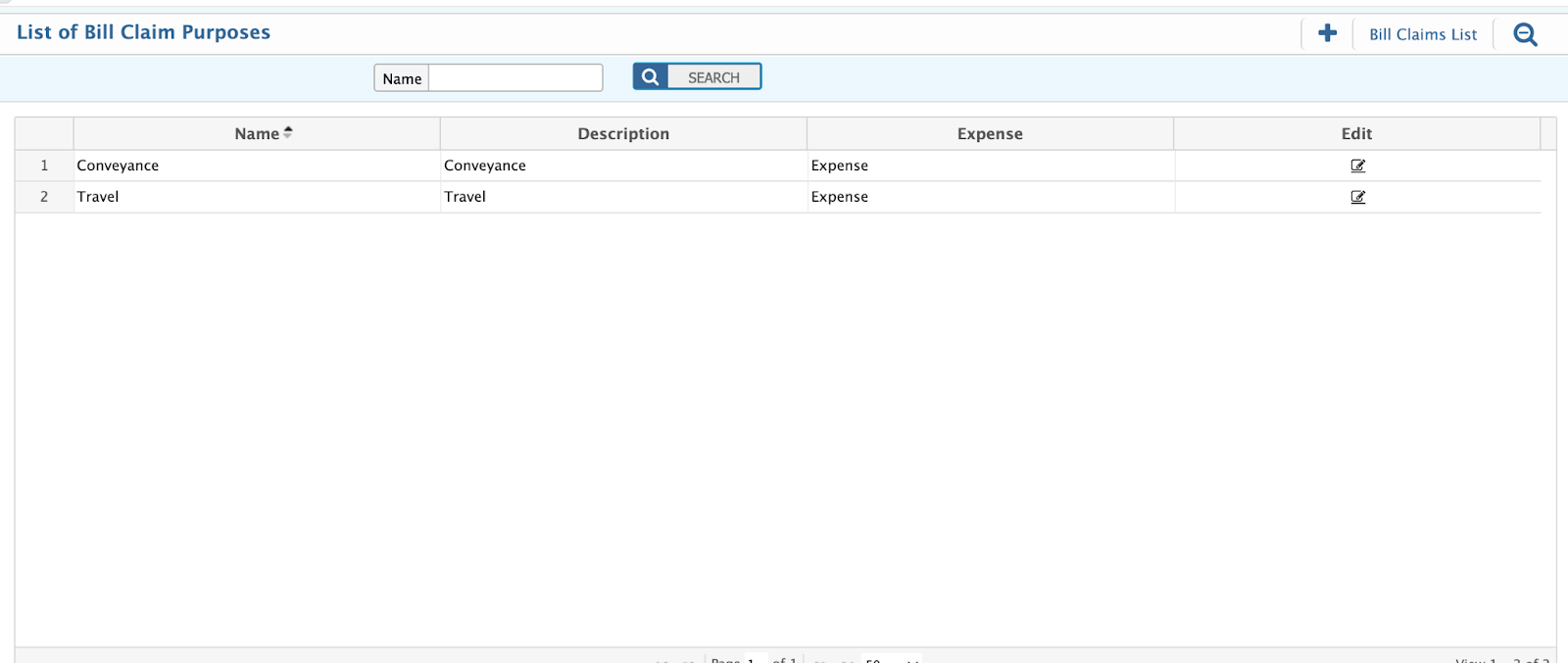Click Expense cell in Conveyance row

(x=840, y=166)
